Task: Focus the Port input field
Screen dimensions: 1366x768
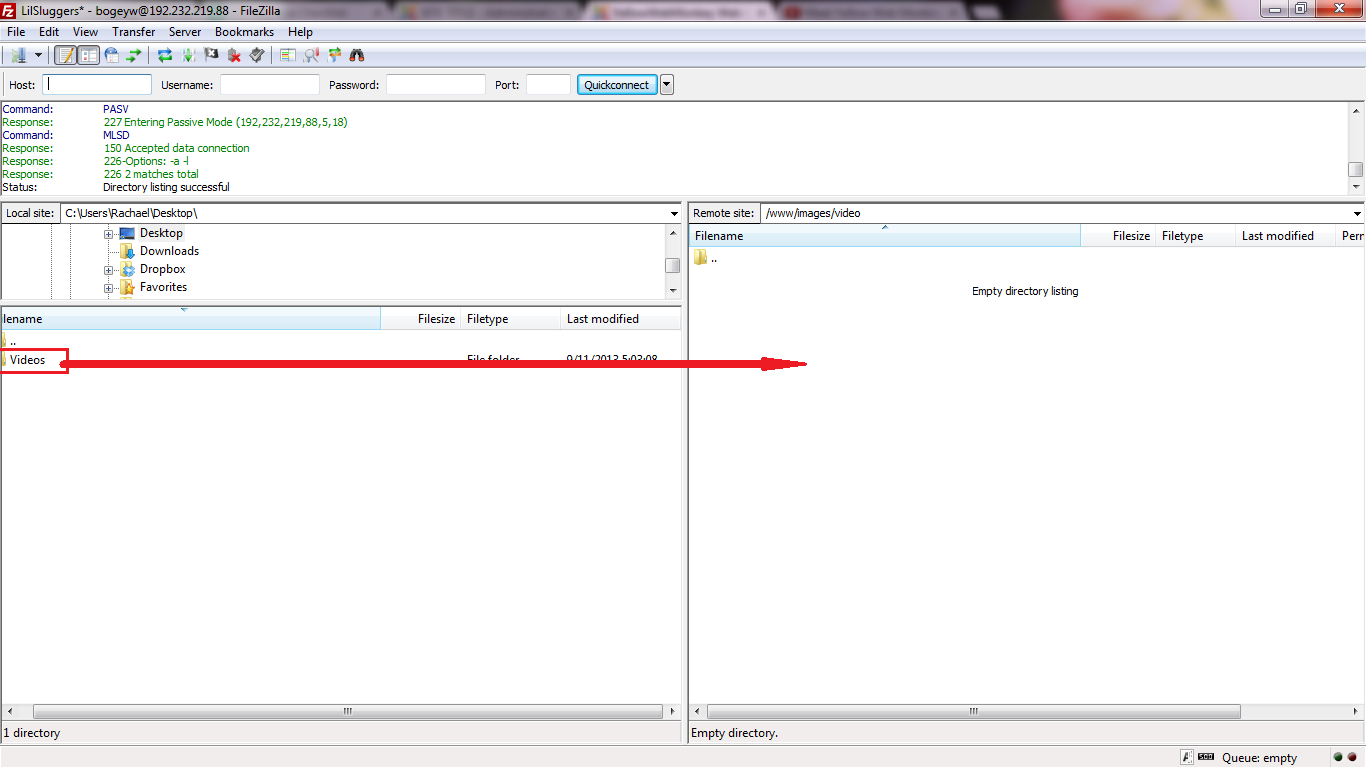Action: pos(548,85)
